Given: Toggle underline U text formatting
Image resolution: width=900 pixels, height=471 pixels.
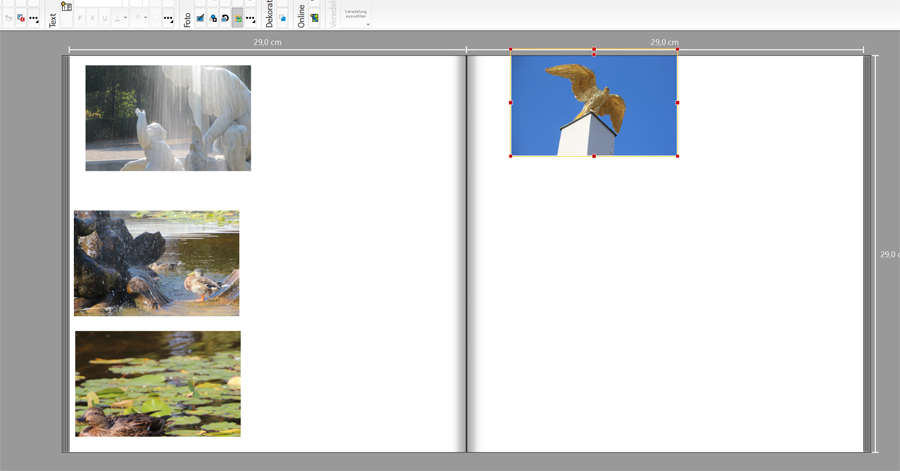Looking at the screenshot, I should (x=104, y=18).
